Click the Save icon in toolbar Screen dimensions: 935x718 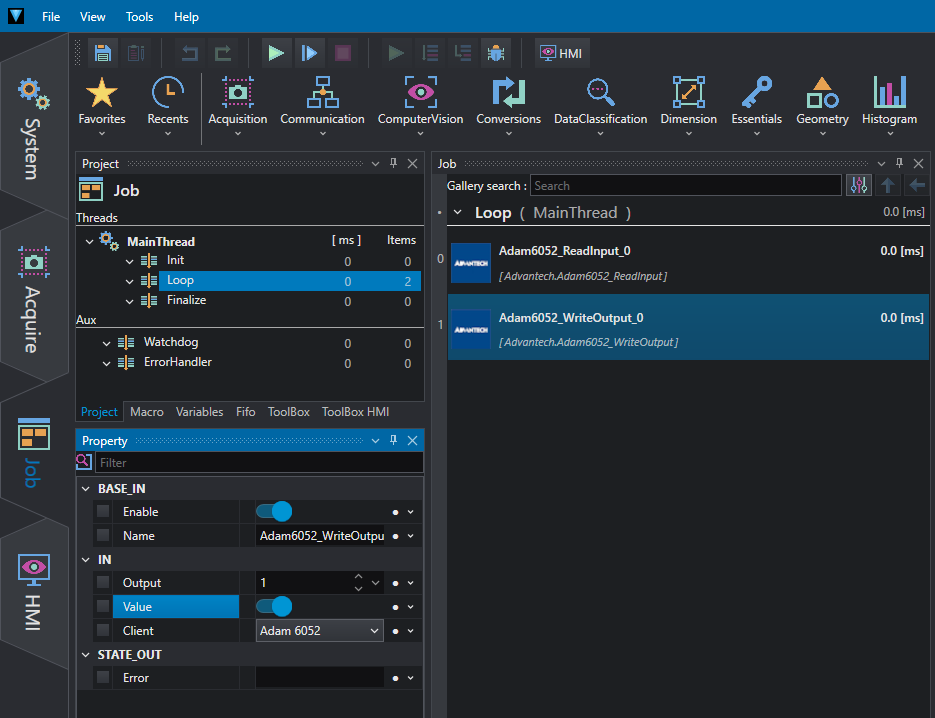102,53
